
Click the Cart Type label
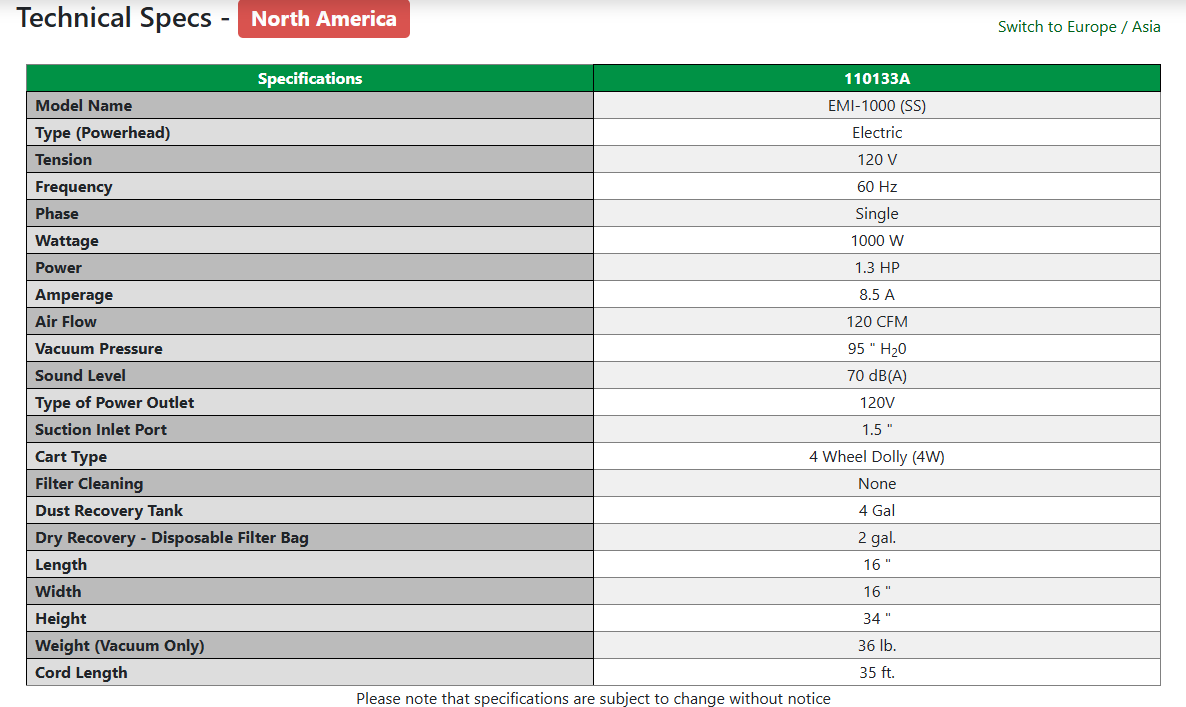click(71, 457)
